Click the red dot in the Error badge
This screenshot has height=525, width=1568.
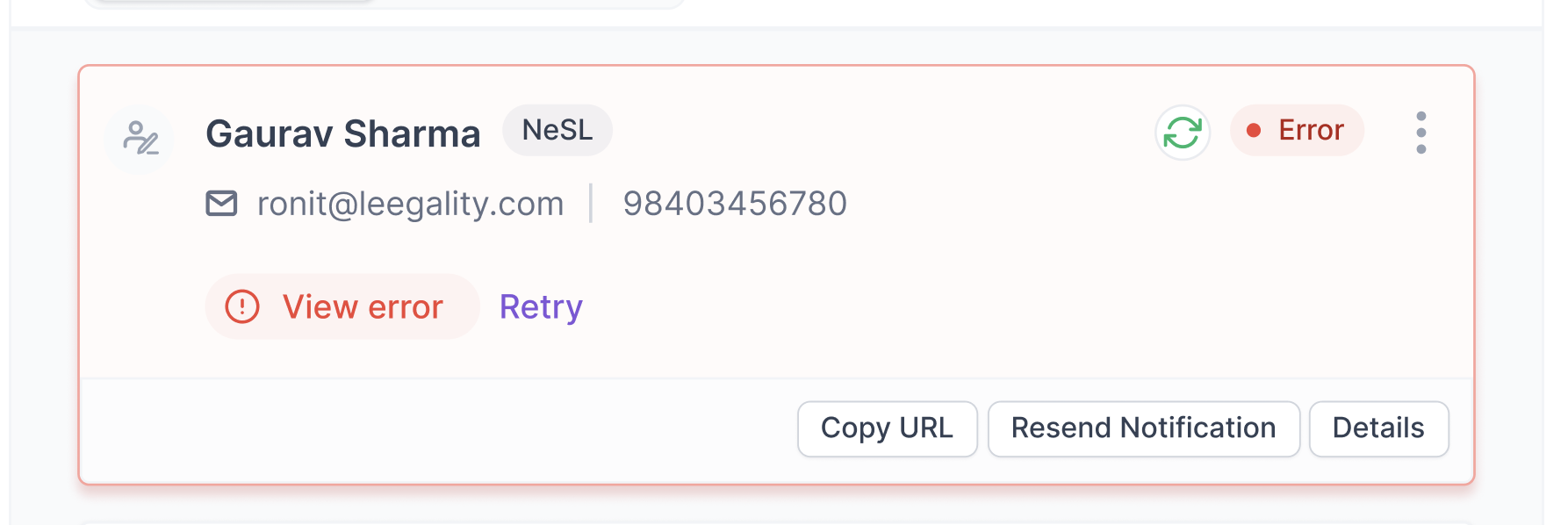click(1254, 131)
